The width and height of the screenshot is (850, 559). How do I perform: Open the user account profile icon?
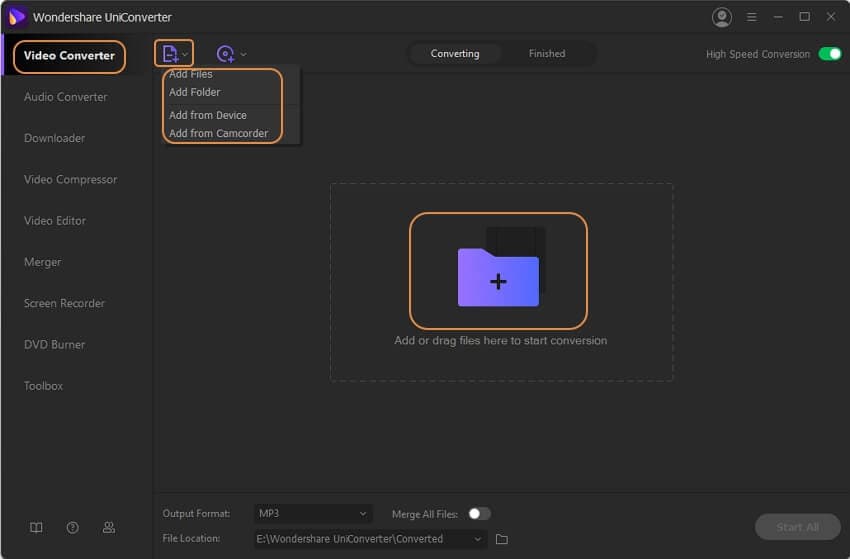722,17
